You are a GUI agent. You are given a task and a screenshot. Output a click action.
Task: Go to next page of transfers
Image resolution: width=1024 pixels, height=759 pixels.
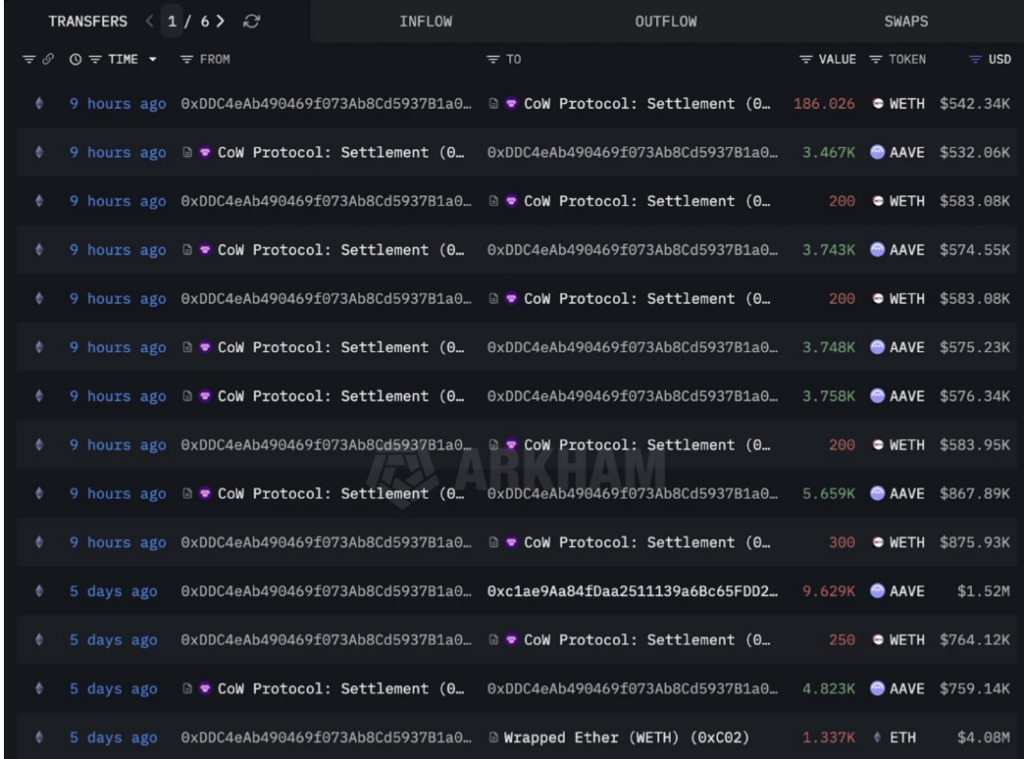(x=220, y=21)
